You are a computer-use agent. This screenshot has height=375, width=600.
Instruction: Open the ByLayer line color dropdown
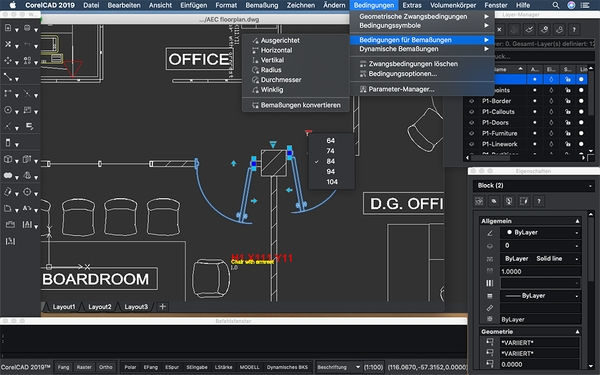541,233
